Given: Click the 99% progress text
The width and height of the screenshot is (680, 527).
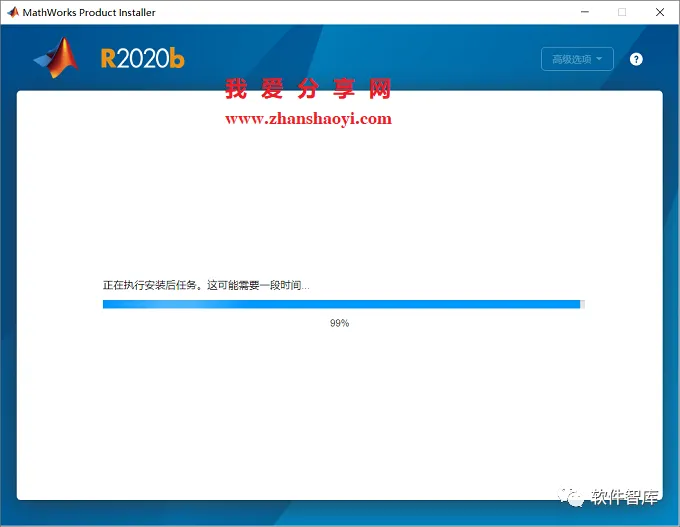Looking at the screenshot, I should [x=340, y=323].
